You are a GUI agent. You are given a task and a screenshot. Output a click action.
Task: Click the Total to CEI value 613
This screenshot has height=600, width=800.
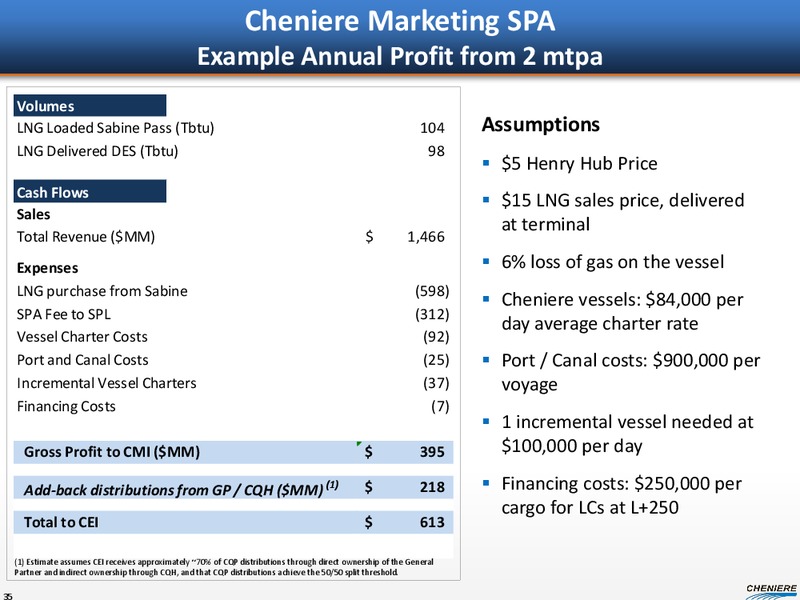point(432,522)
